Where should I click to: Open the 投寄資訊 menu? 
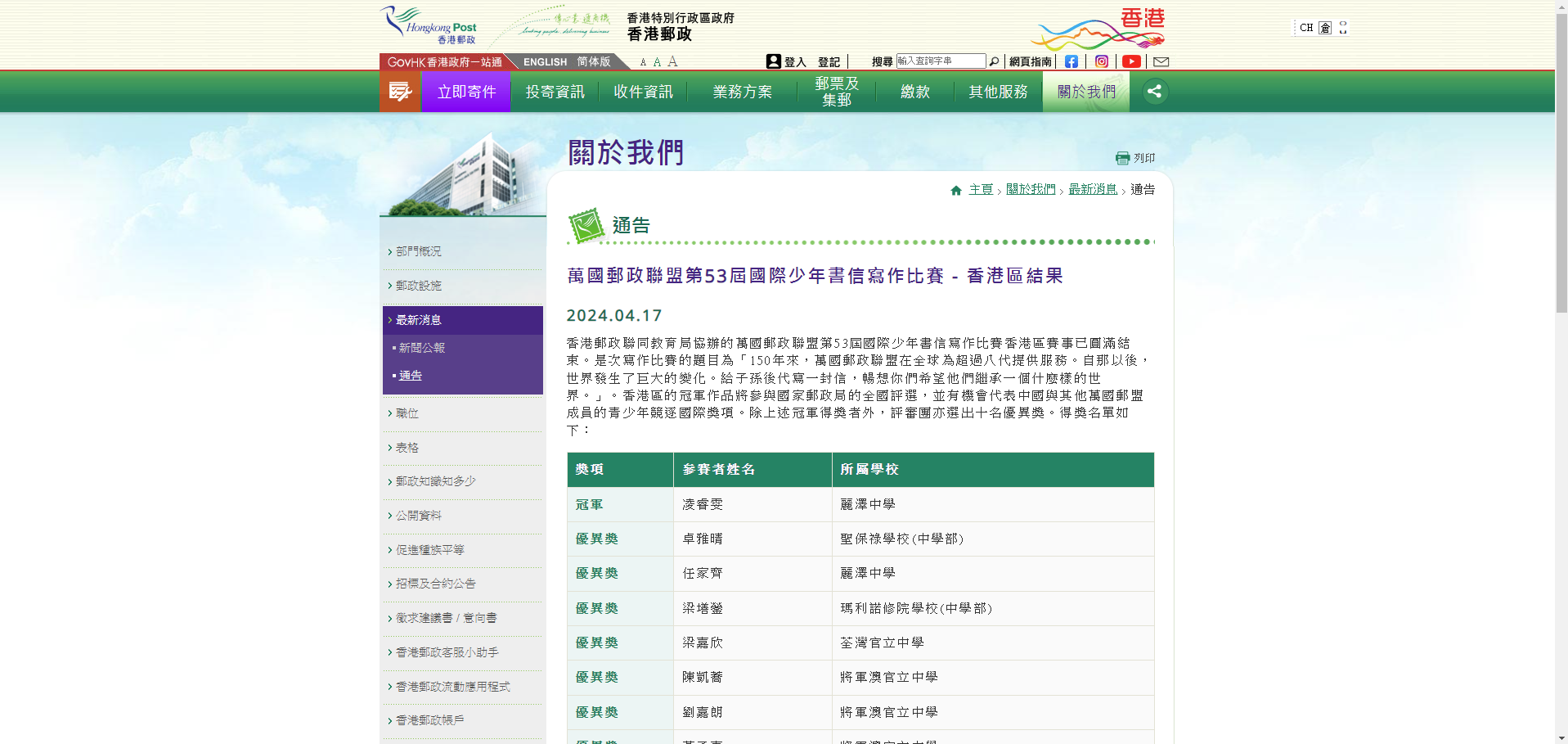coord(555,92)
